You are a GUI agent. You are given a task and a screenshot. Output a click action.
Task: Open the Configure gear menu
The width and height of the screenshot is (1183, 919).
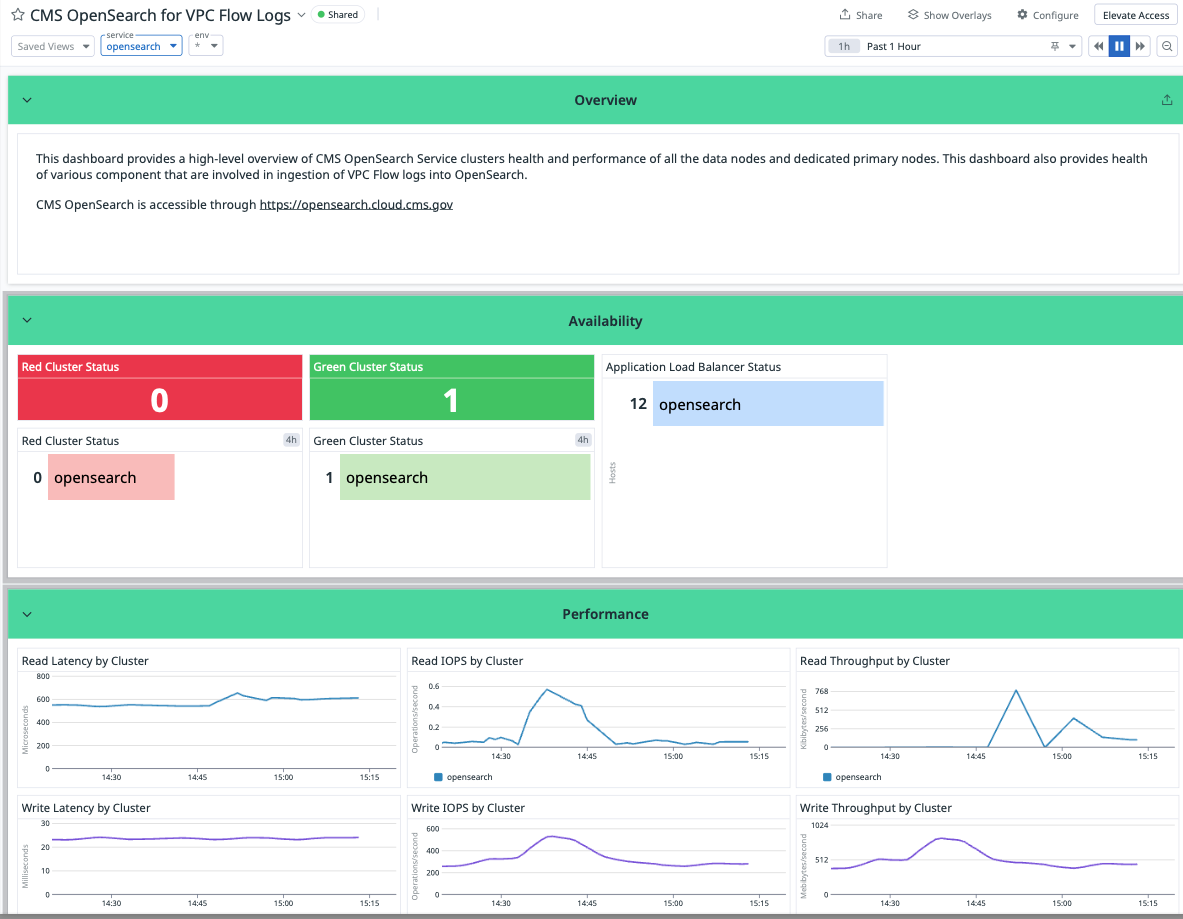point(1047,15)
